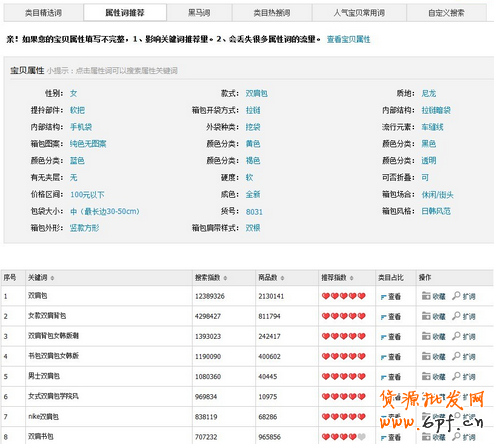494x444 pixels.
Task: Sort the table by 关键词 column arrow
Action: (52, 278)
